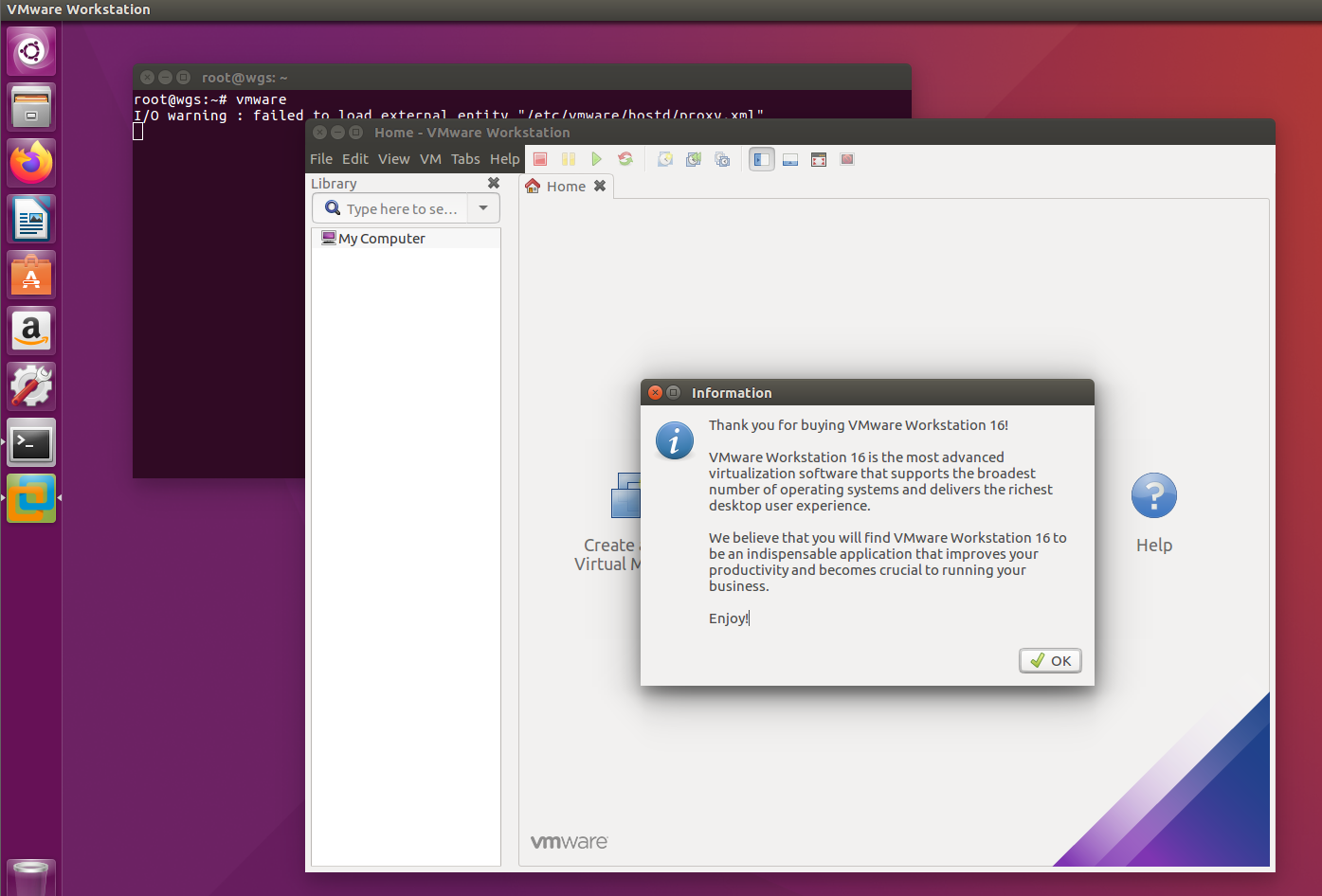Click the blue info icon in the dialog
This screenshot has height=896, width=1322.
(675, 441)
